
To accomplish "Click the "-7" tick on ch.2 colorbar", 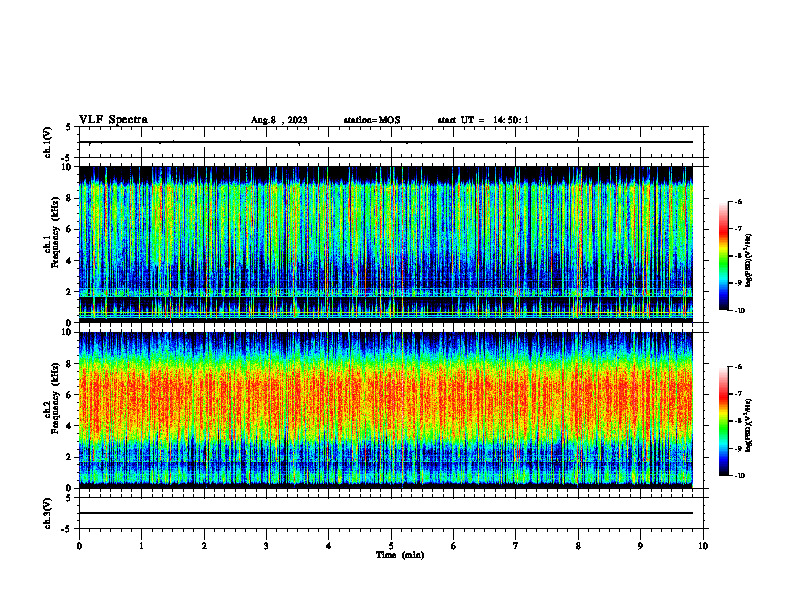I will (x=738, y=394).
